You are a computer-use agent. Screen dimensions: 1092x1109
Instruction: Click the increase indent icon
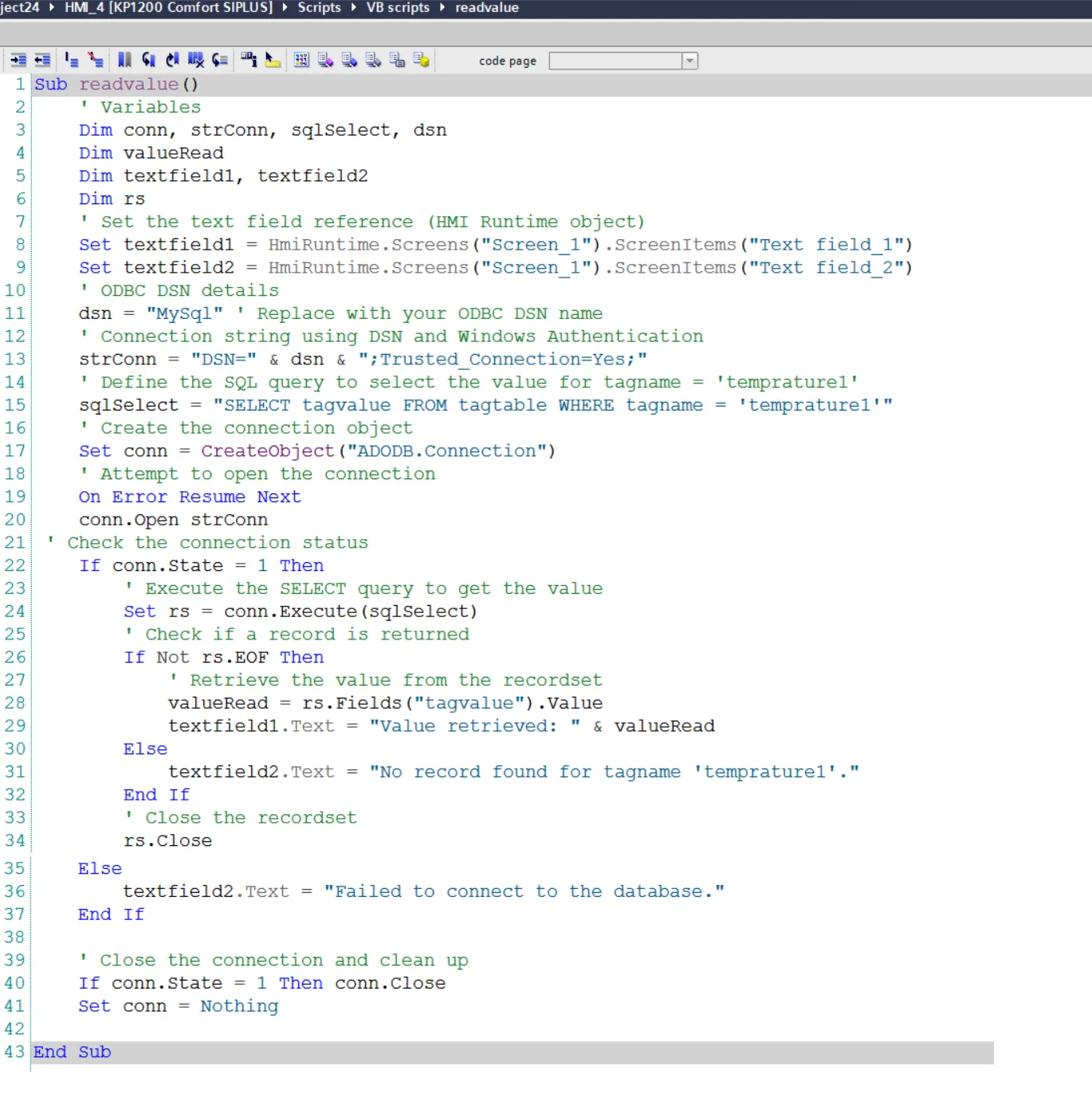[18, 61]
